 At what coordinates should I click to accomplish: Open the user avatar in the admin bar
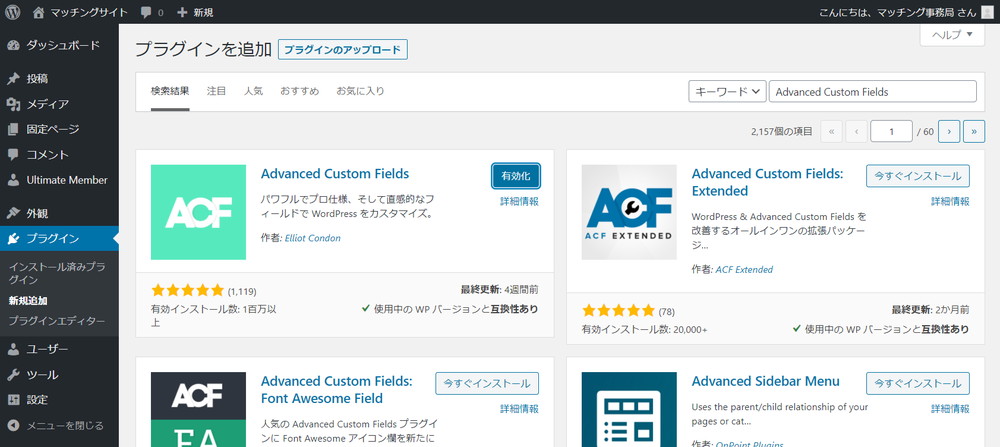[987, 12]
